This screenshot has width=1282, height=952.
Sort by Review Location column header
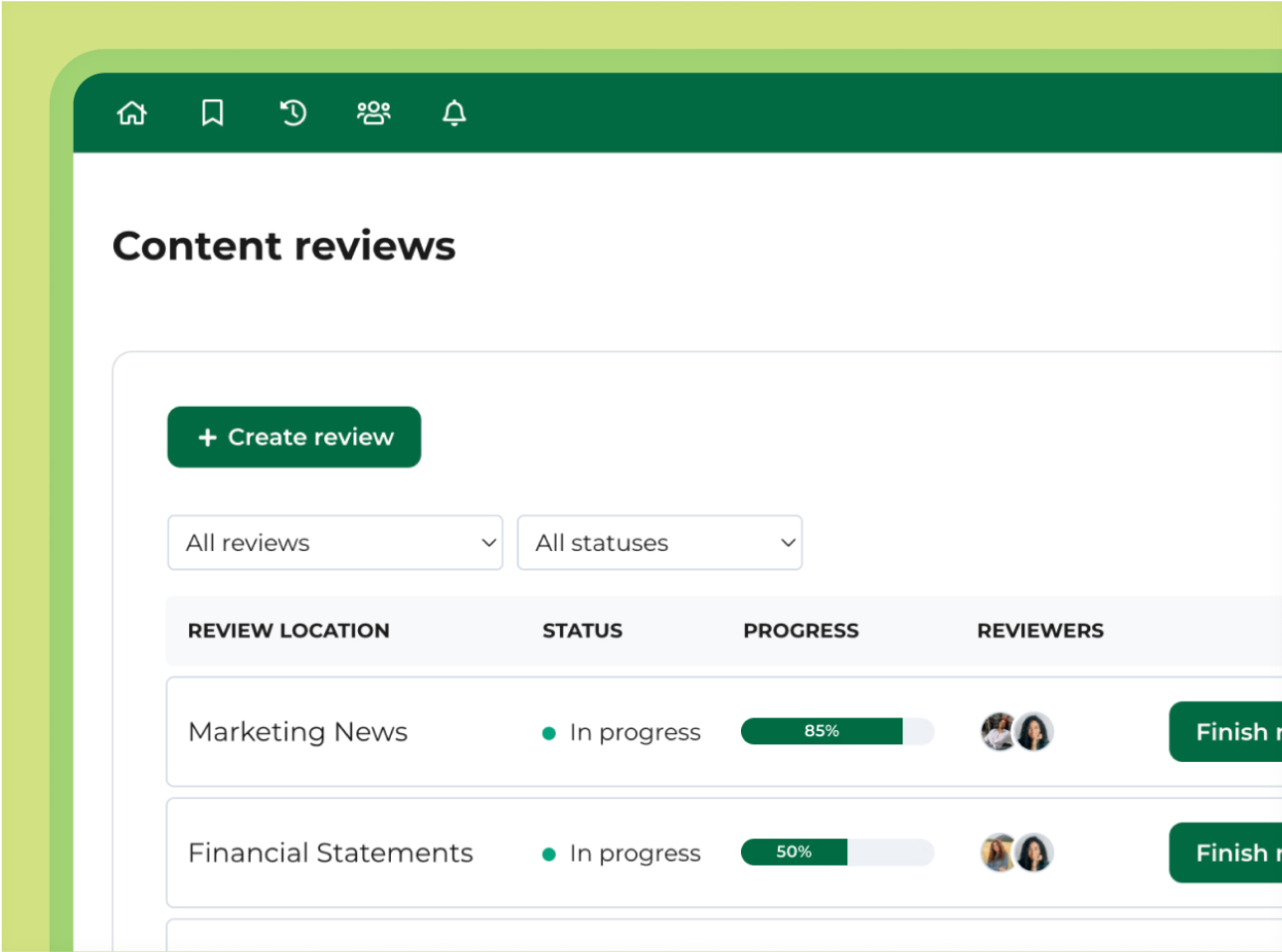coord(288,631)
